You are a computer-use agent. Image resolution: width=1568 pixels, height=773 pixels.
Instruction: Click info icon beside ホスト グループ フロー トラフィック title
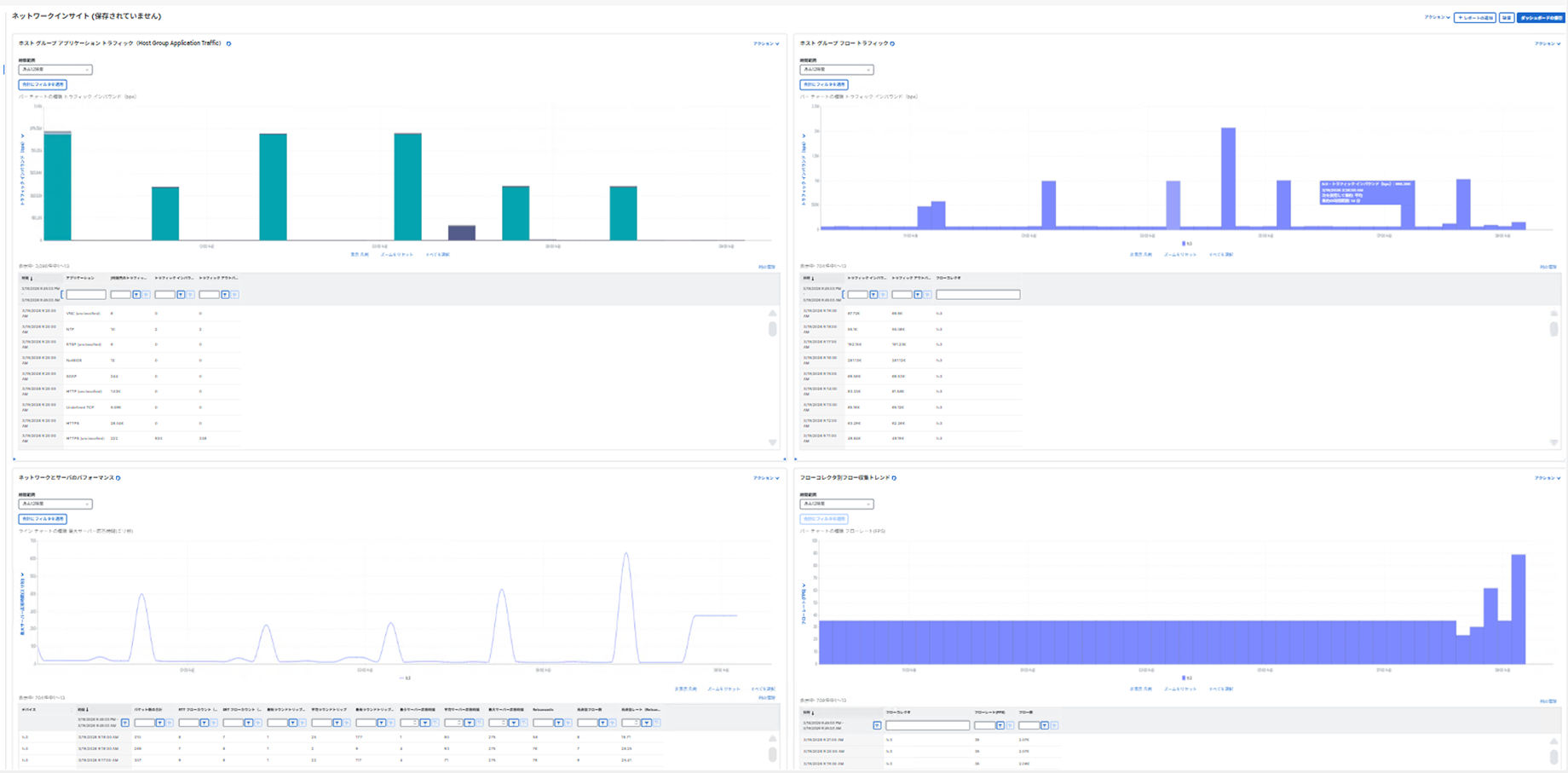(892, 43)
